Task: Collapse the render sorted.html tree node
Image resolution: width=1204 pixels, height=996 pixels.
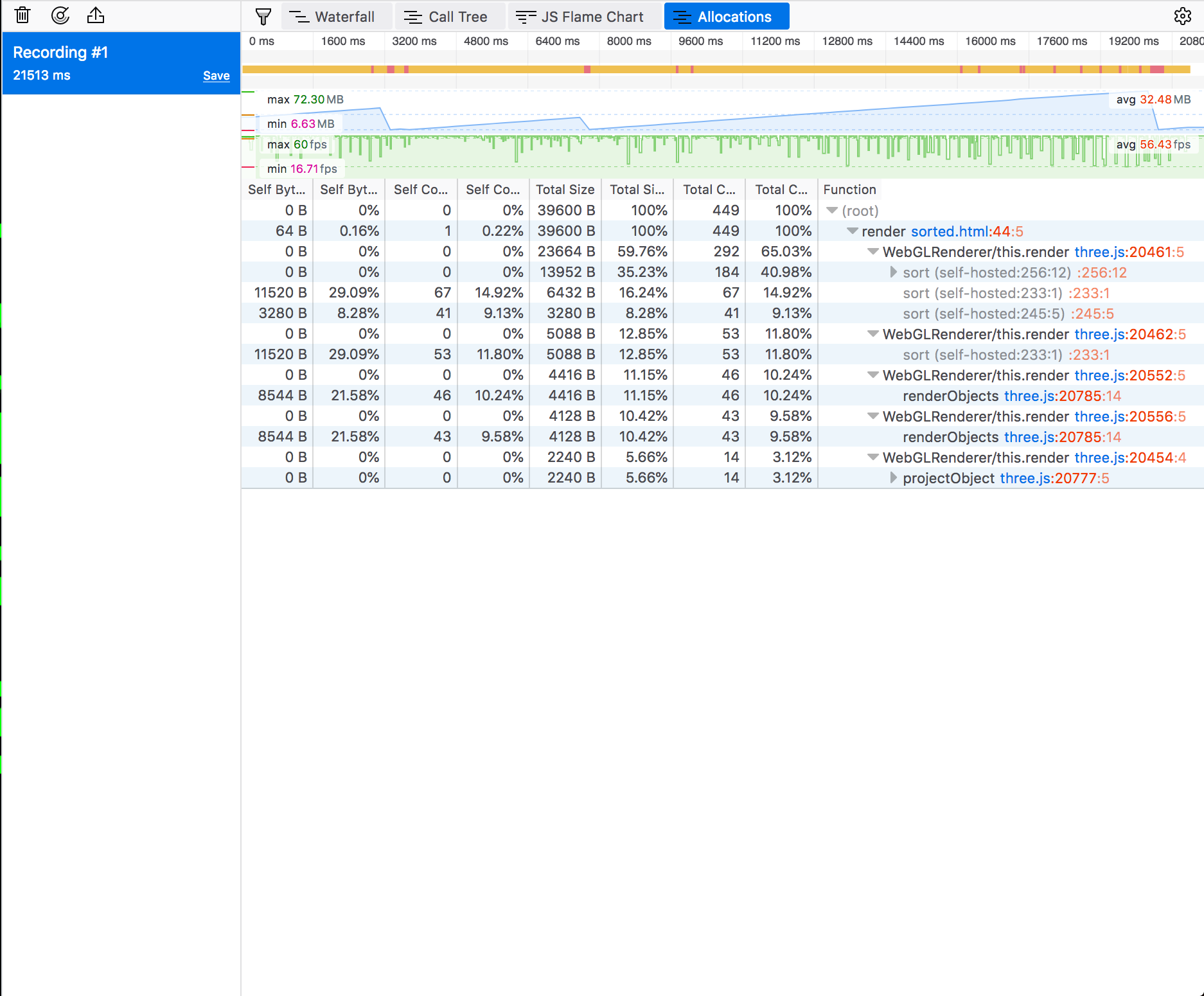Action: pyautogui.click(x=851, y=231)
